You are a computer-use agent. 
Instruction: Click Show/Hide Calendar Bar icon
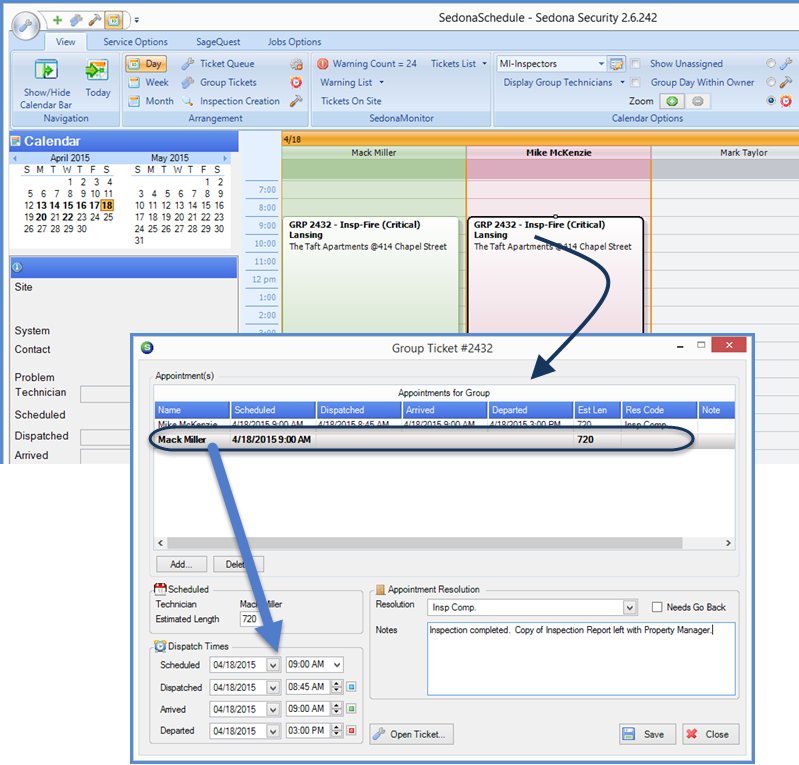(x=46, y=70)
